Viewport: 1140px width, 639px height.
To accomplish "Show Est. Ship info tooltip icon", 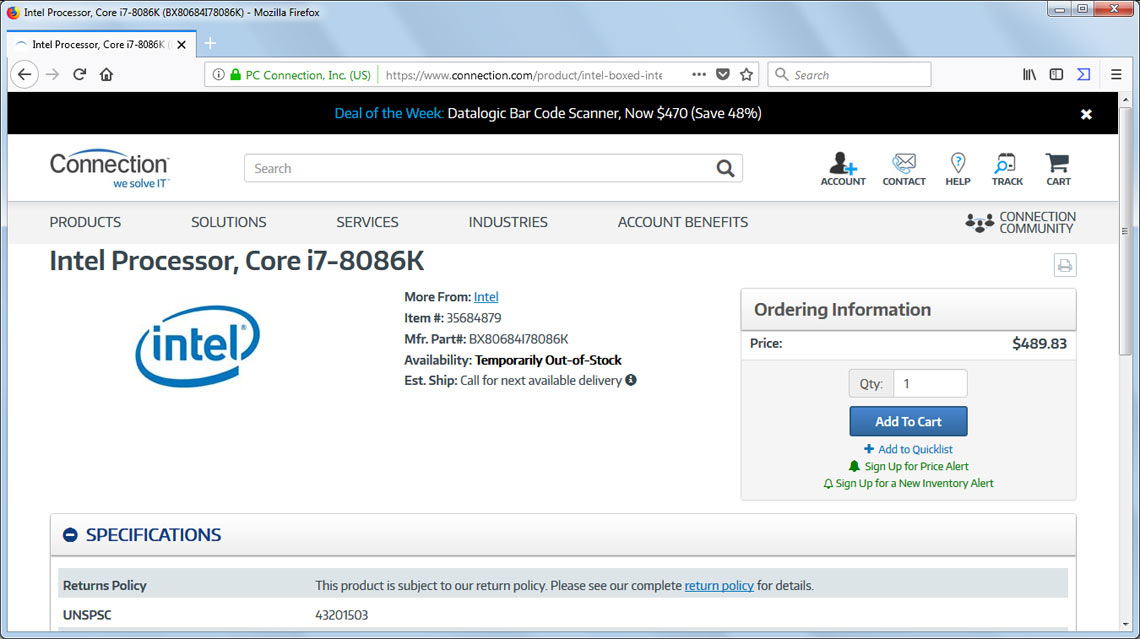I will (630, 379).
